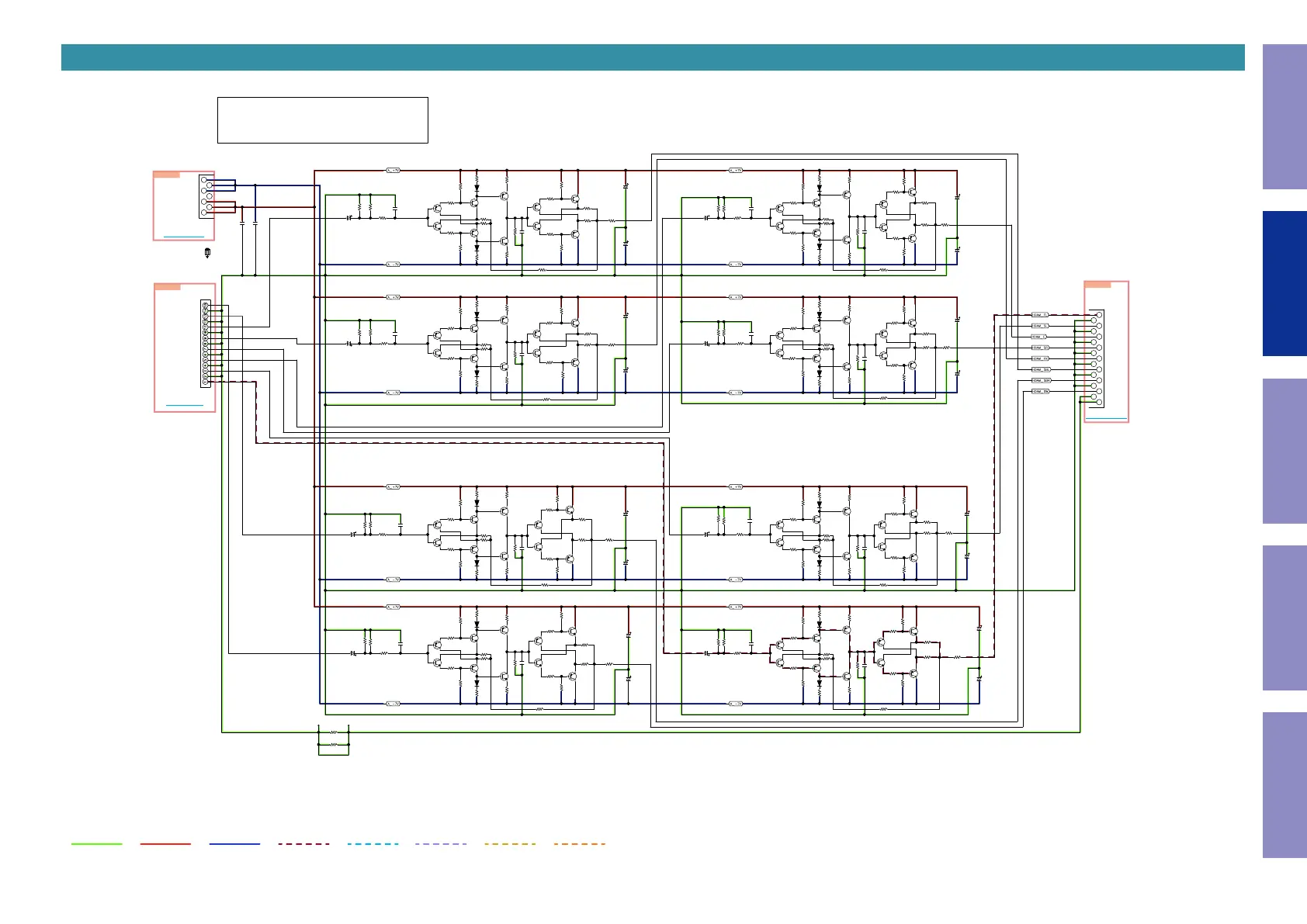Click the dark red dashed legend line

[303, 844]
